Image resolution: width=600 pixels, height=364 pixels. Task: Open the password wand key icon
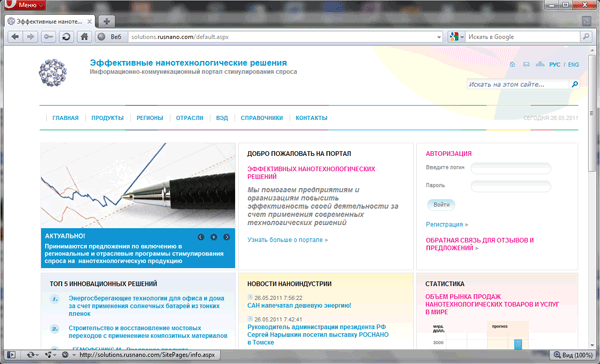[49, 37]
